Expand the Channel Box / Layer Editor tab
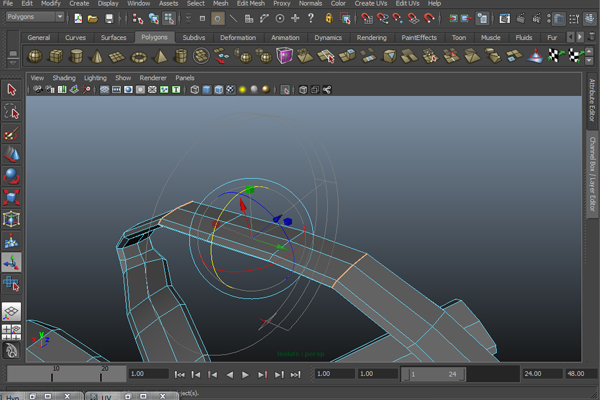The image size is (600, 400). (x=592, y=174)
